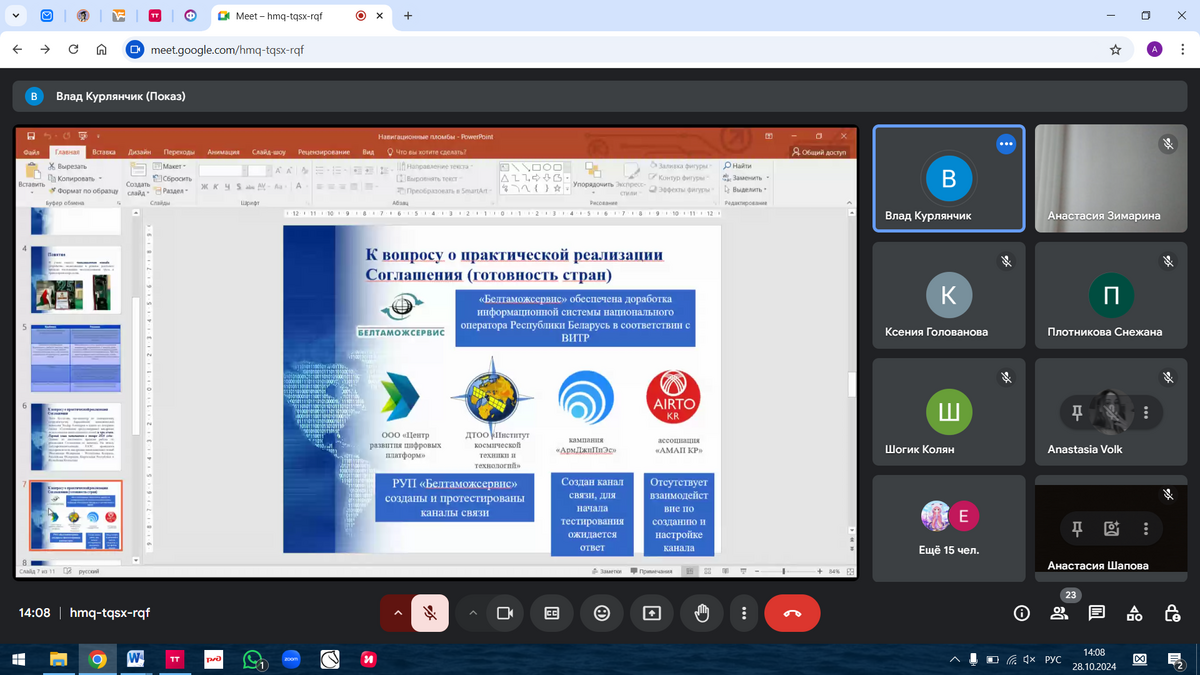Start presenting your screen

(652, 613)
